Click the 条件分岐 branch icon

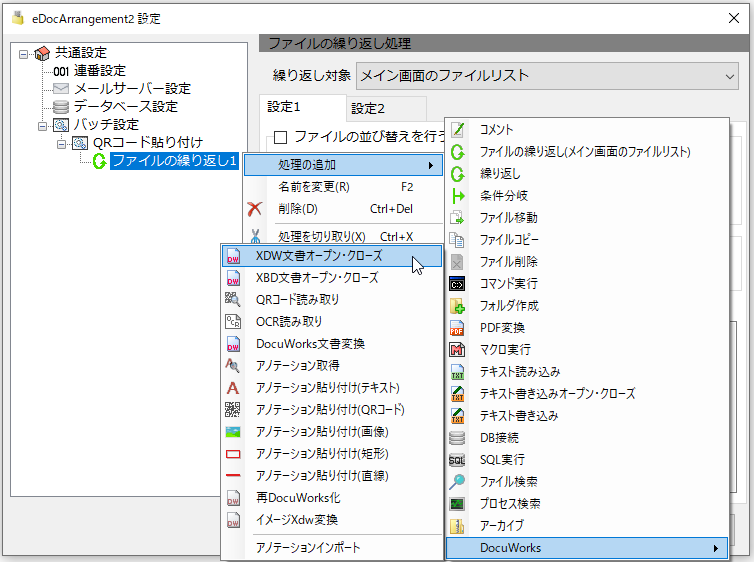tap(457, 196)
